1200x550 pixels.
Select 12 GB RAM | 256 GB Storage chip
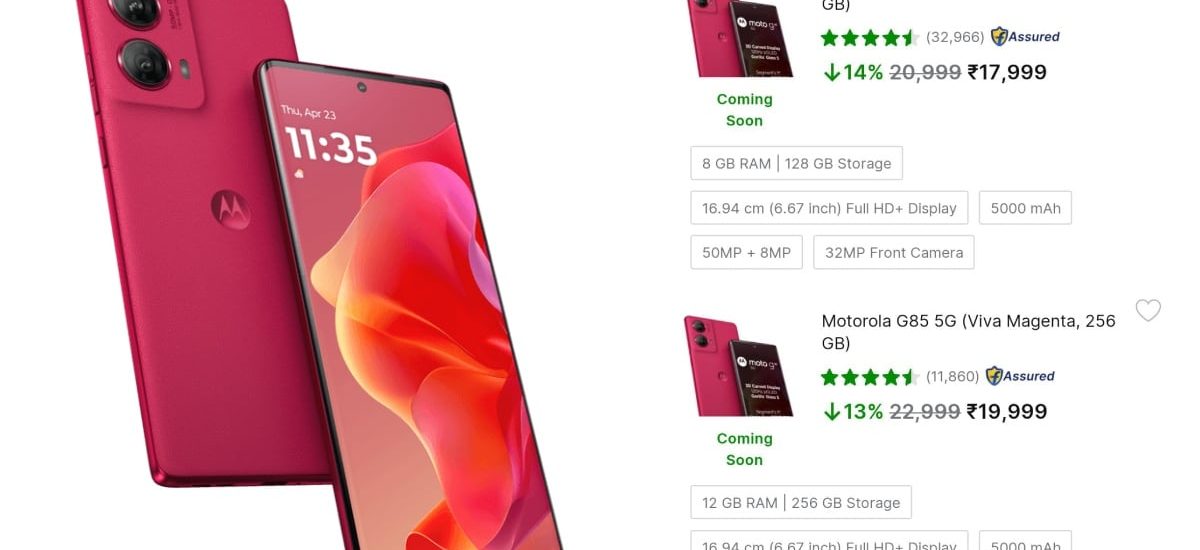pyautogui.click(x=801, y=502)
